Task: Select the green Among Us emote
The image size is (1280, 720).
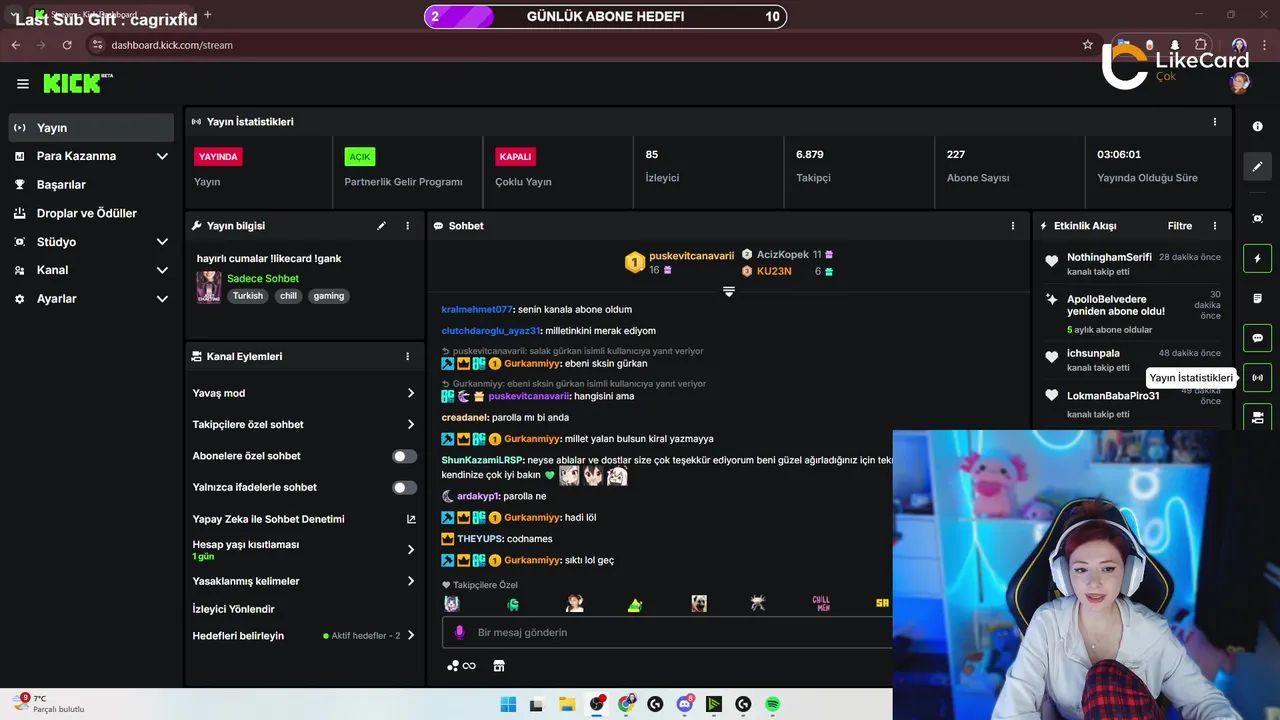Action: pyautogui.click(x=512, y=604)
